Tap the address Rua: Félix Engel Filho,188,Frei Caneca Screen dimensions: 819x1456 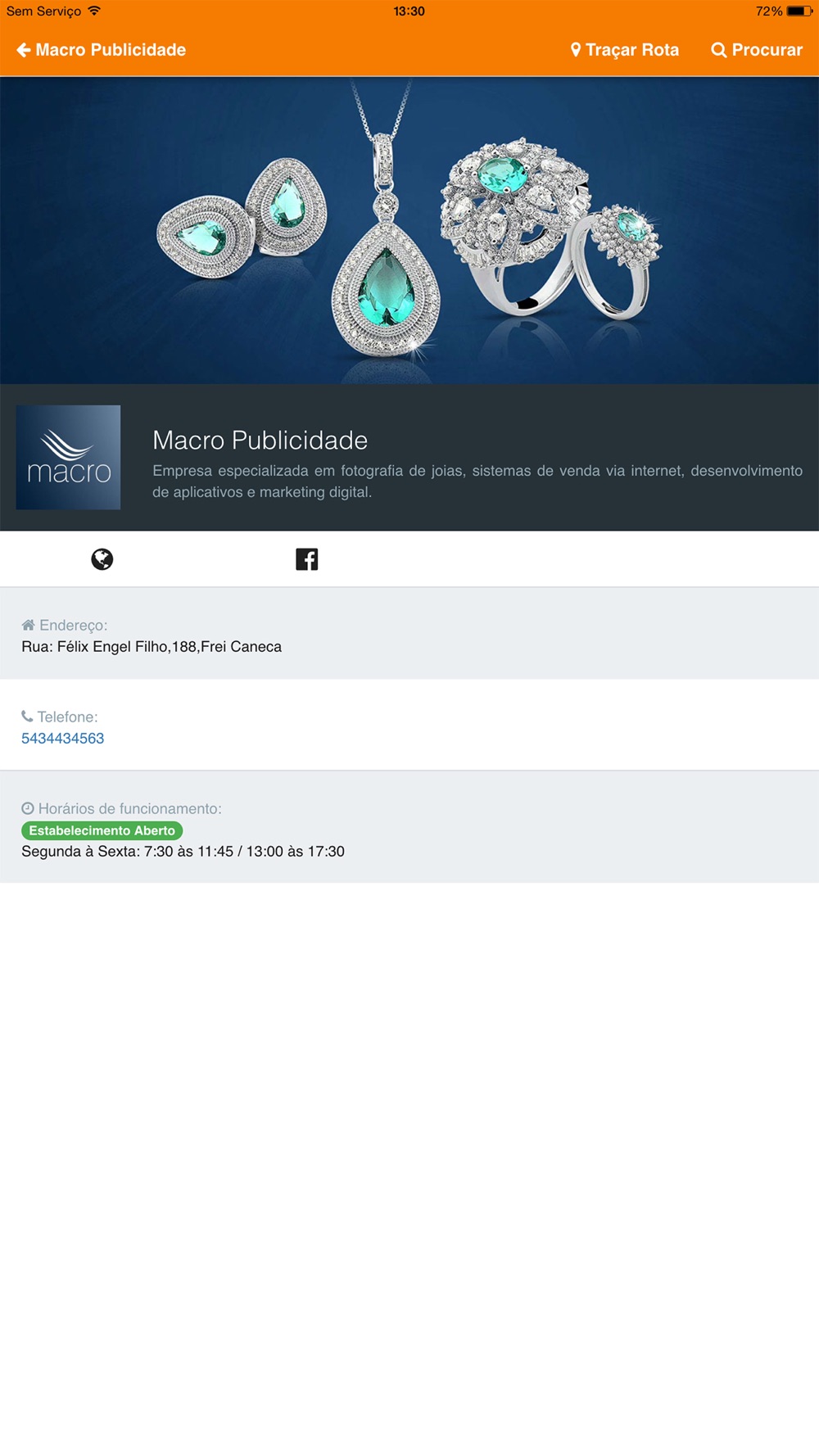[x=152, y=647]
